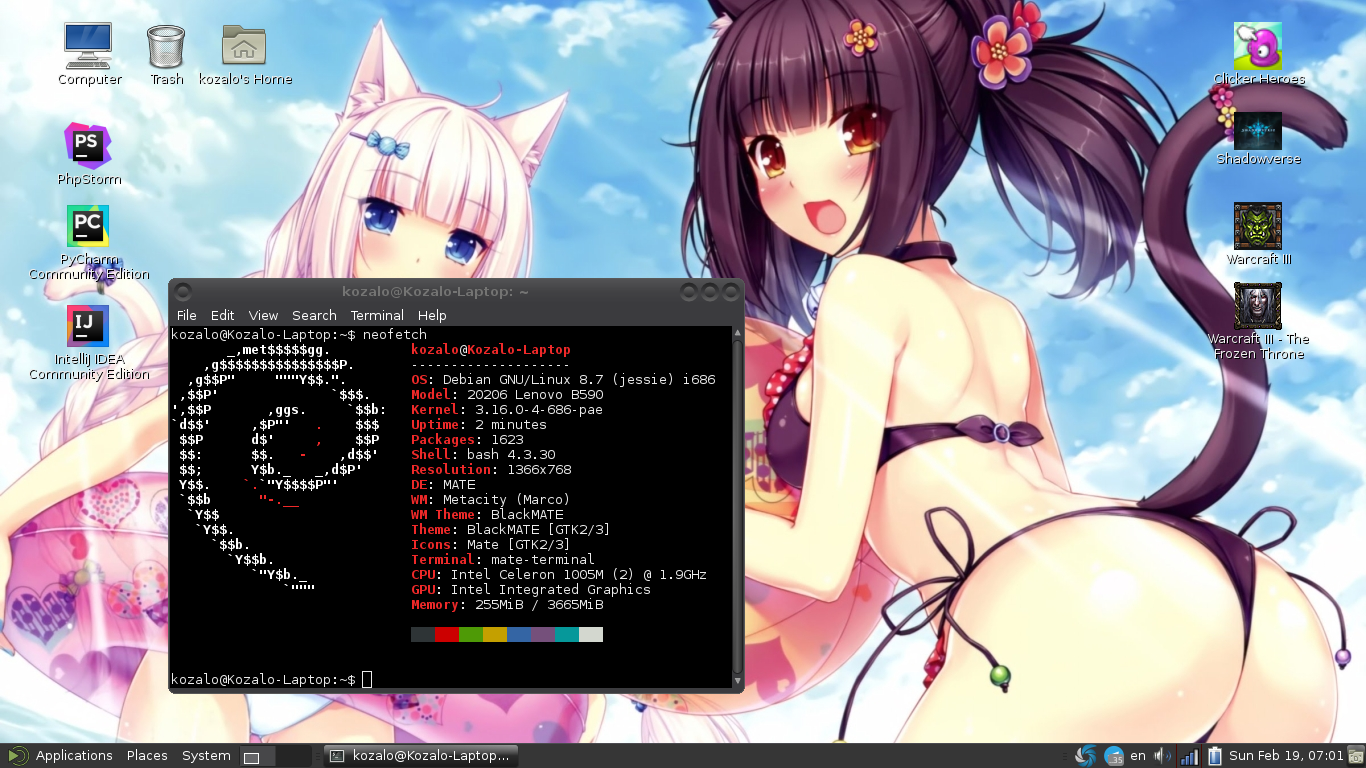Open the Sun Feb 19 clock calendar

(1284, 756)
